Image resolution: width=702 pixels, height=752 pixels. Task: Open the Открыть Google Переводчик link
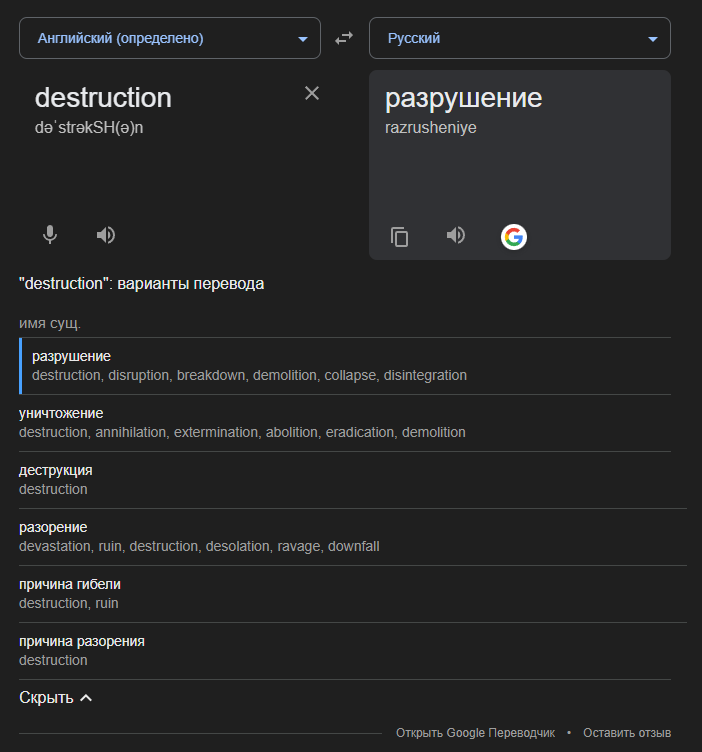[x=475, y=733]
